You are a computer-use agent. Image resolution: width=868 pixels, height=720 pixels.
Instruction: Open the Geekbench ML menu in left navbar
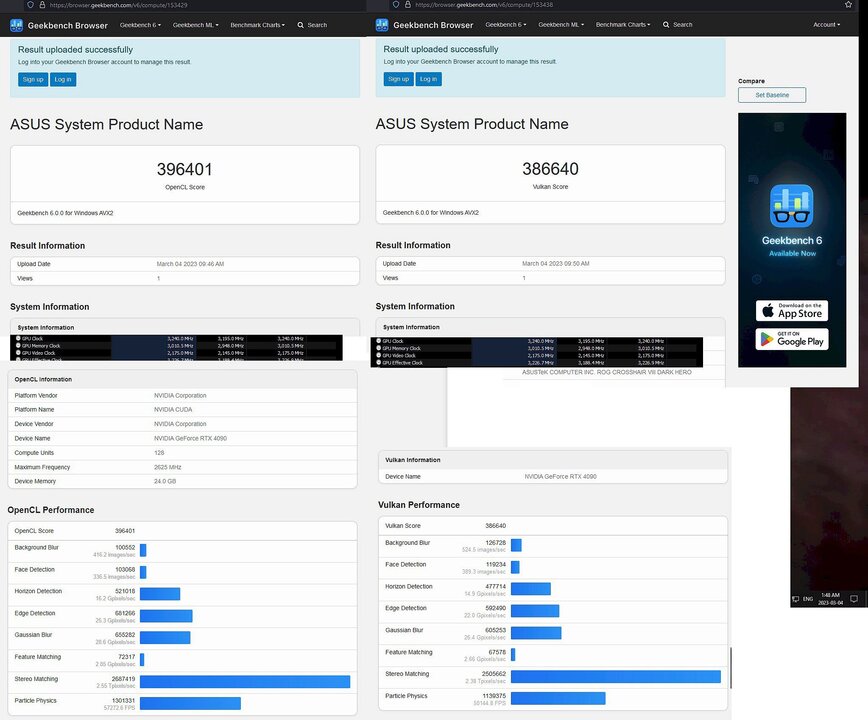[196, 25]
